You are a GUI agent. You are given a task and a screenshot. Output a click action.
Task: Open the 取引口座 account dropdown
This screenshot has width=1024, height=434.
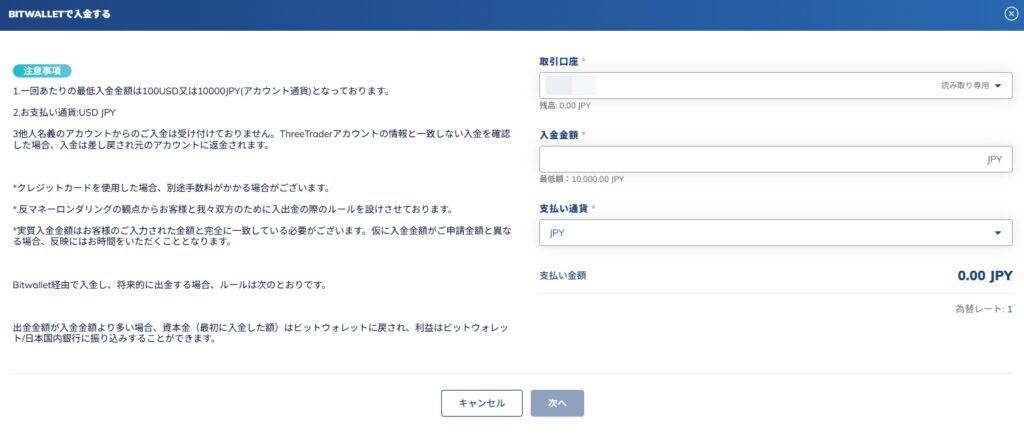pyautogui.click(x=775, y=86)
